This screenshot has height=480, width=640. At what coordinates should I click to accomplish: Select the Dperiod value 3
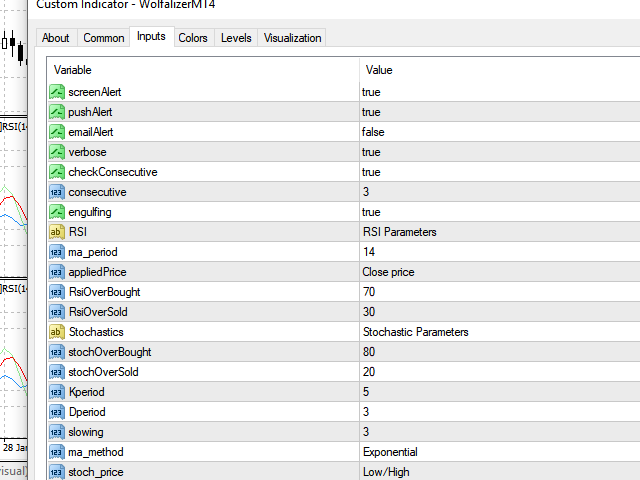[366, 412]
